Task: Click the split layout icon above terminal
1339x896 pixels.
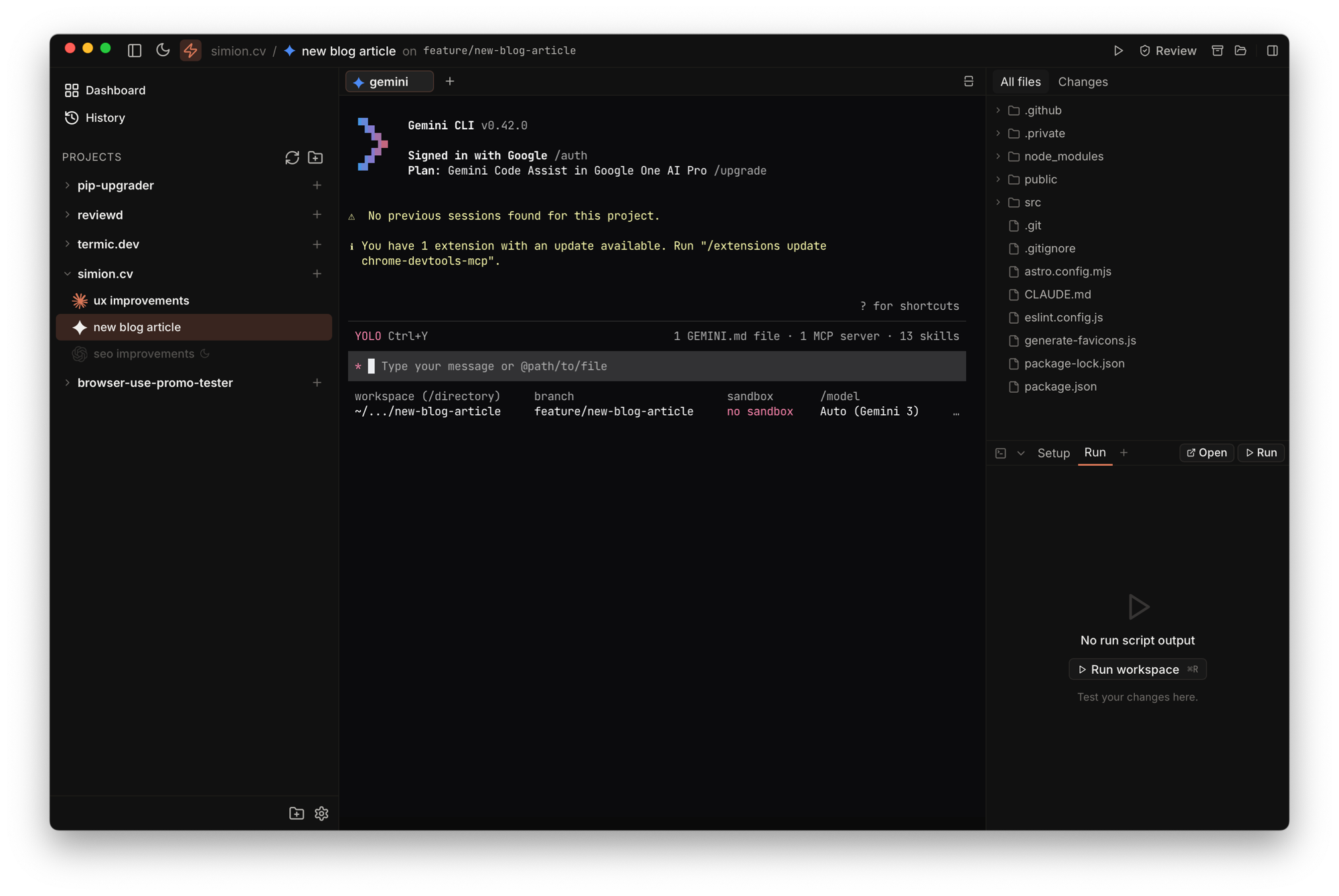Action: pos(968,82)
